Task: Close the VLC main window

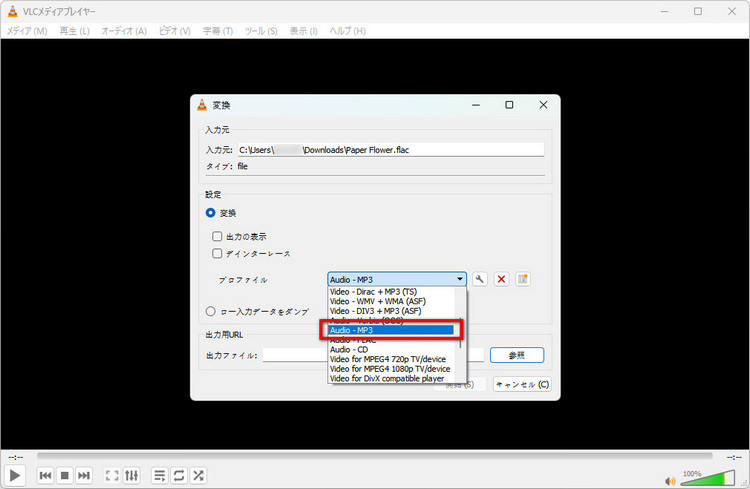Action: coord(732,11)
